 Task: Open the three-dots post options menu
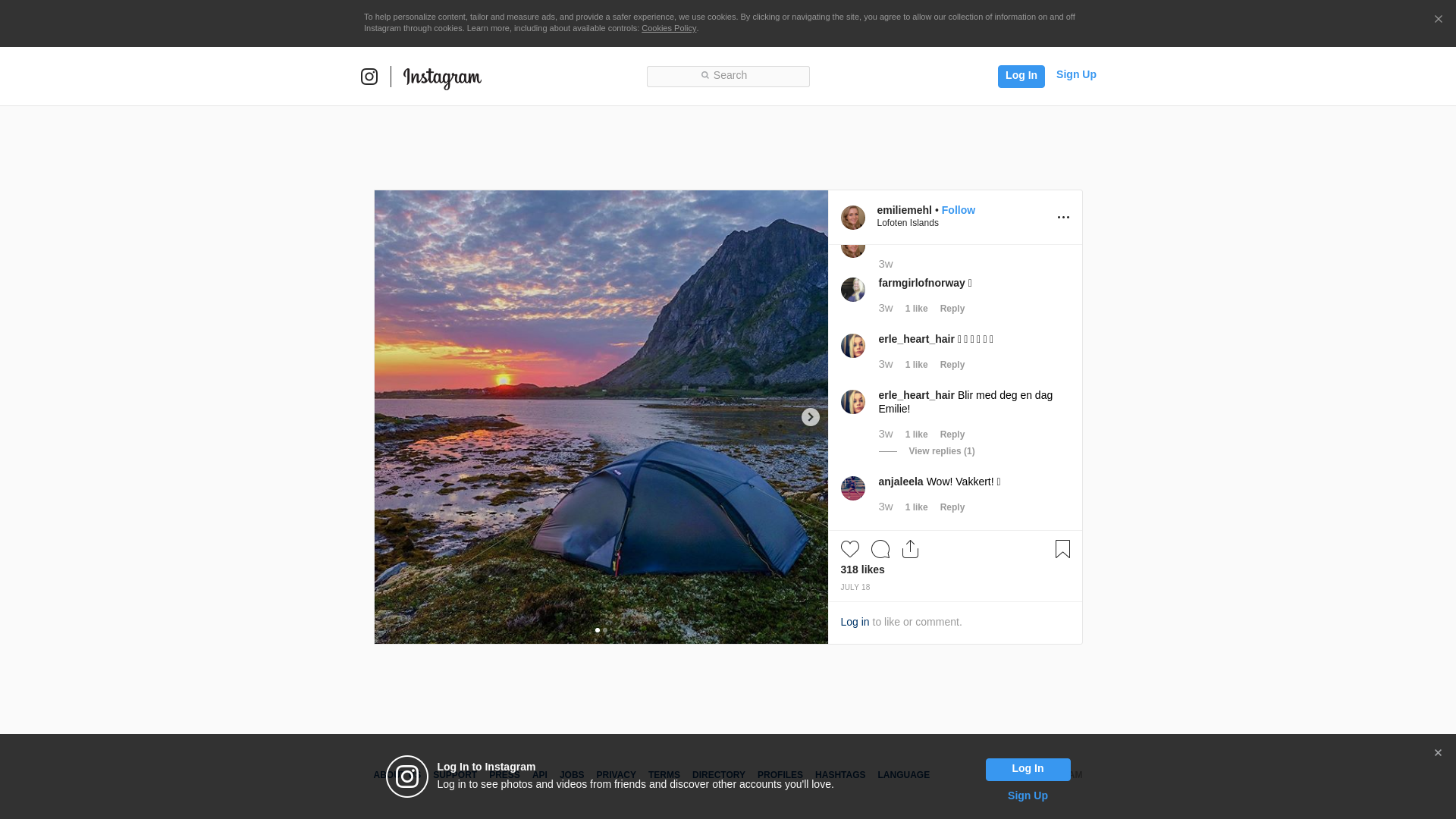coord(1063,218)
